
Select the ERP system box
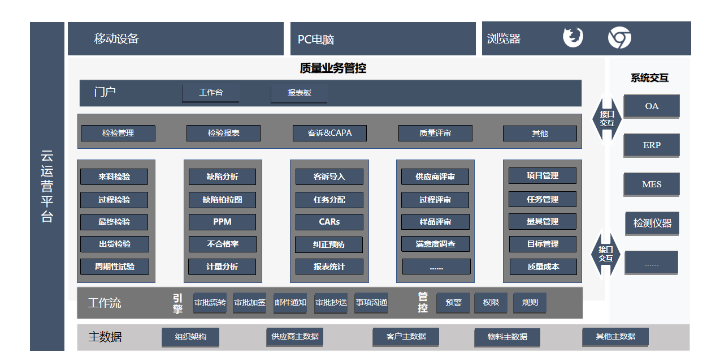coord(652,145)
